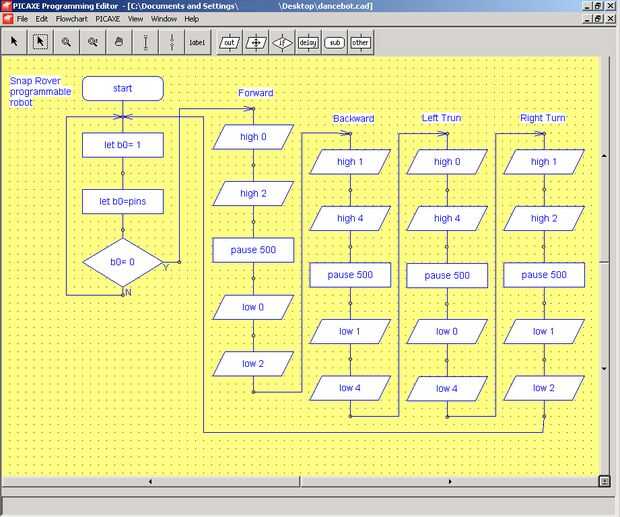Select 'low 0' block under Left Trun

(447, 332)
